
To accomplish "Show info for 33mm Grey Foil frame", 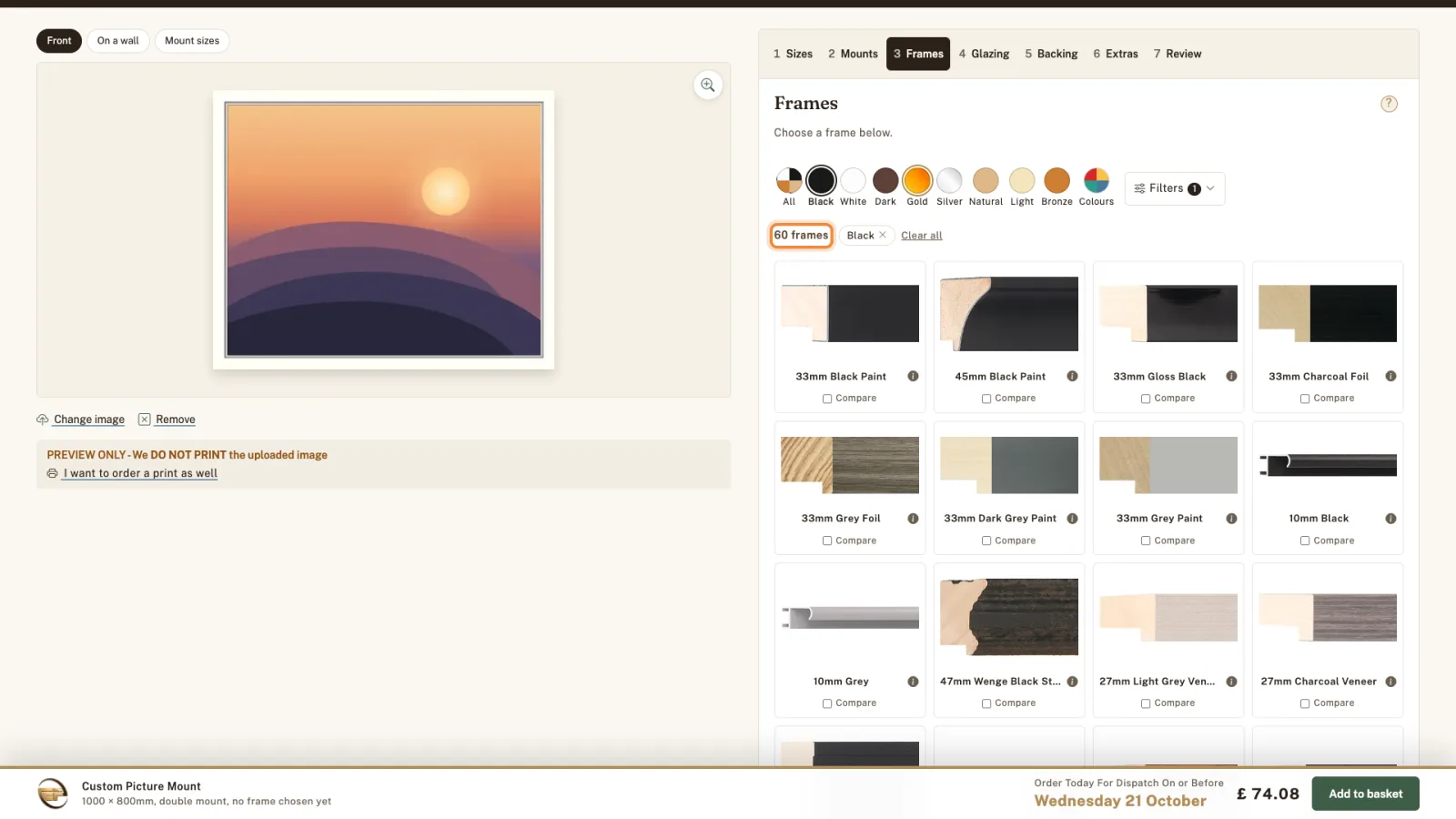I will (913, 519).
